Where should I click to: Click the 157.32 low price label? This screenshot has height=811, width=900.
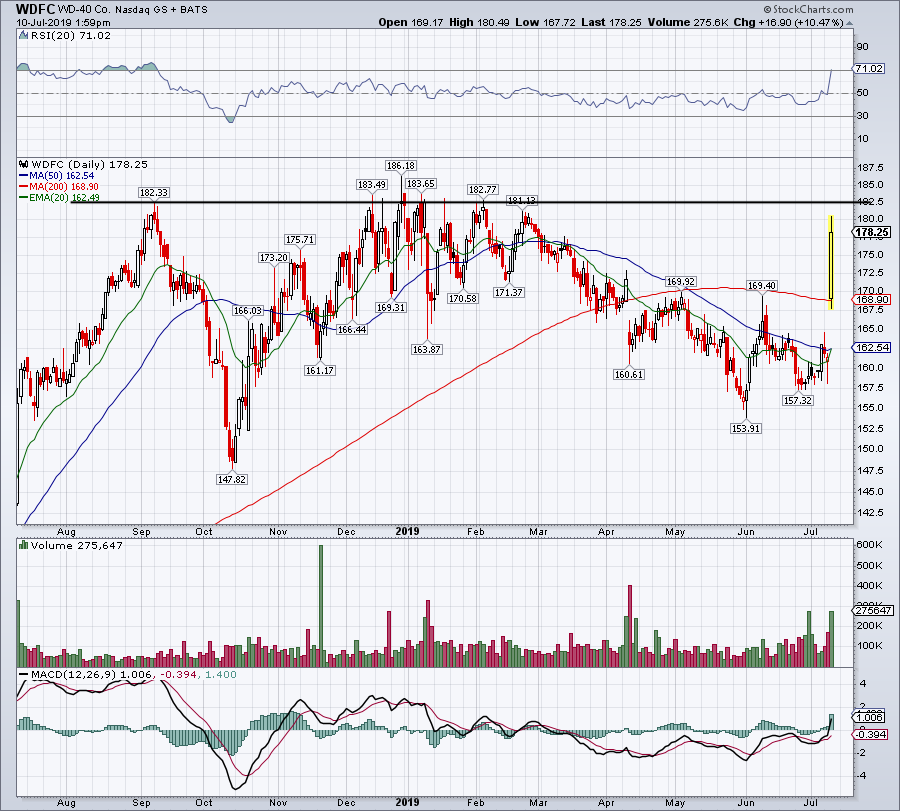point(798,401)
